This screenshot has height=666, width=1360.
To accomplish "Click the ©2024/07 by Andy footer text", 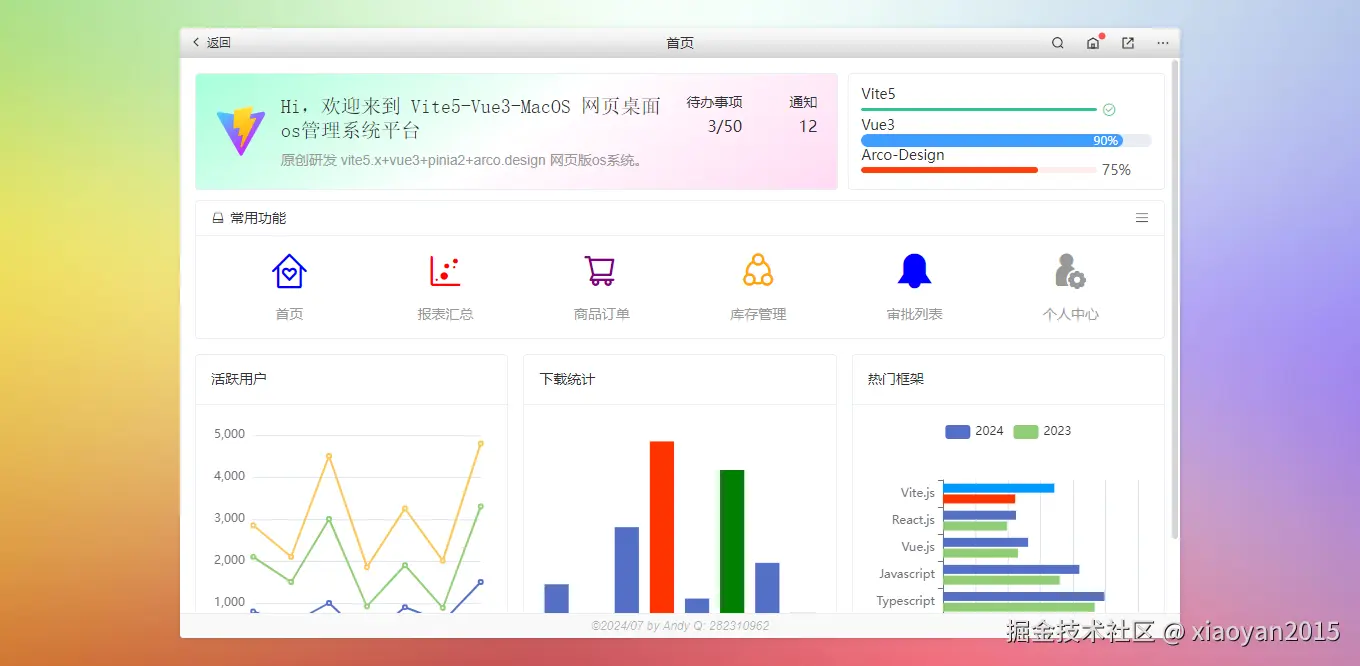I will pos(680,626).
